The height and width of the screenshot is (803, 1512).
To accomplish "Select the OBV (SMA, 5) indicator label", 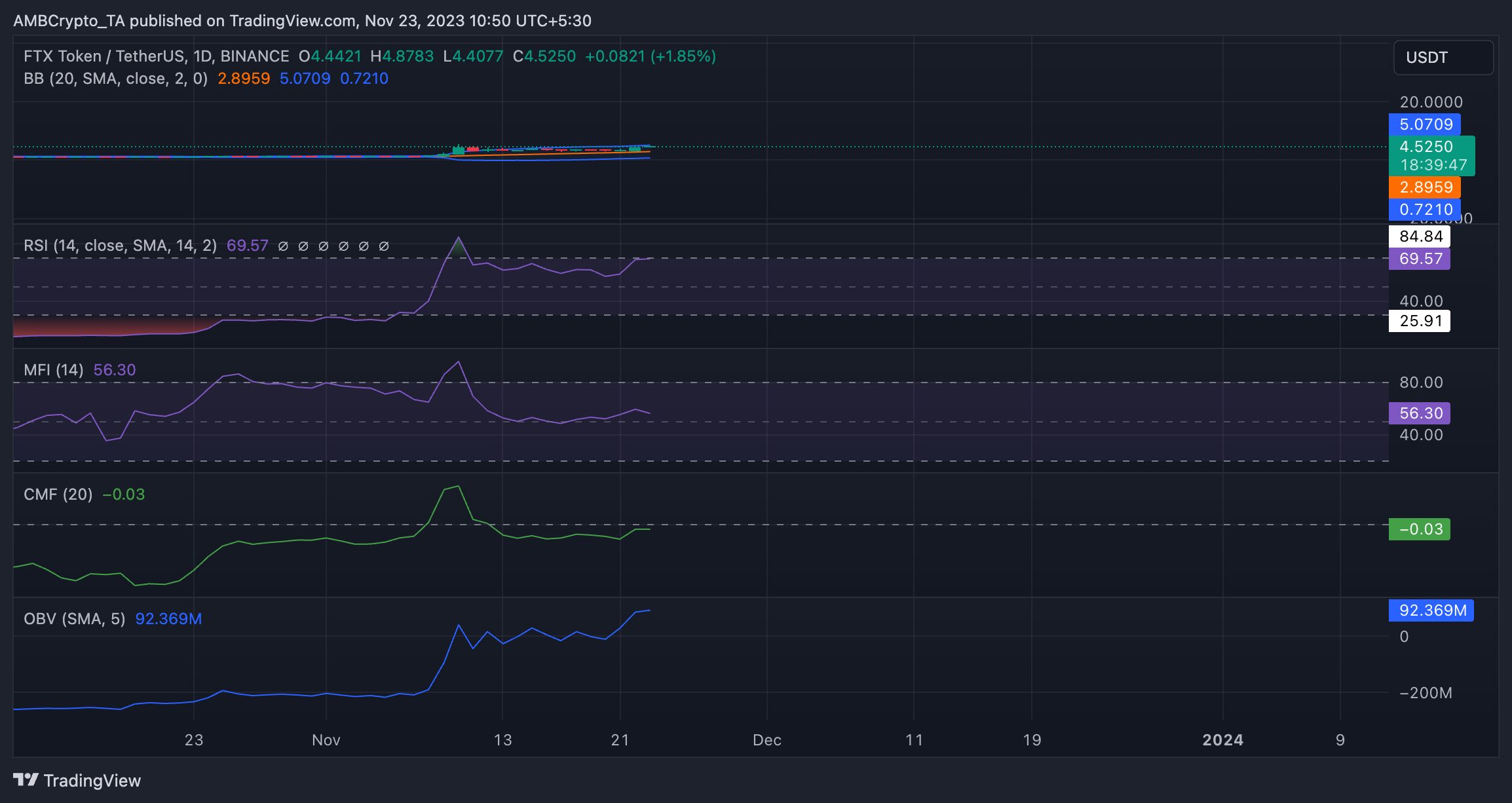I will tap(74, 619).
